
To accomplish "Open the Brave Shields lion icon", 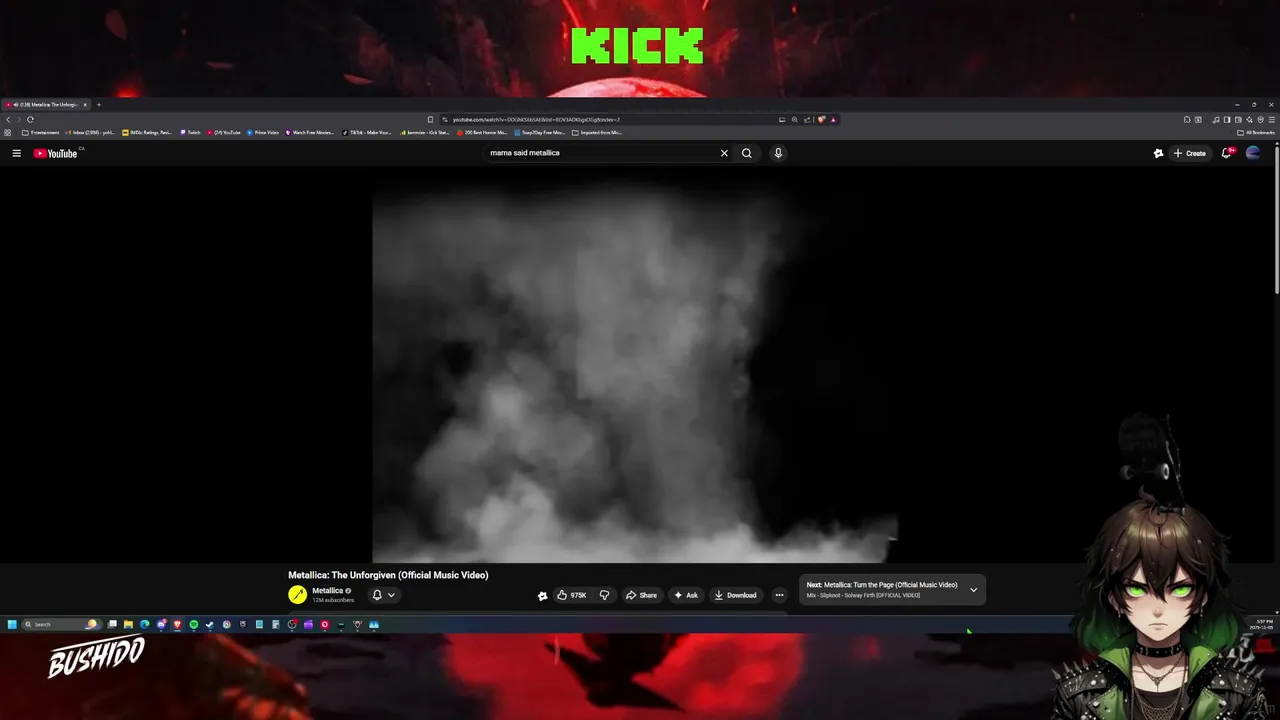I will (x=822, y=119).
